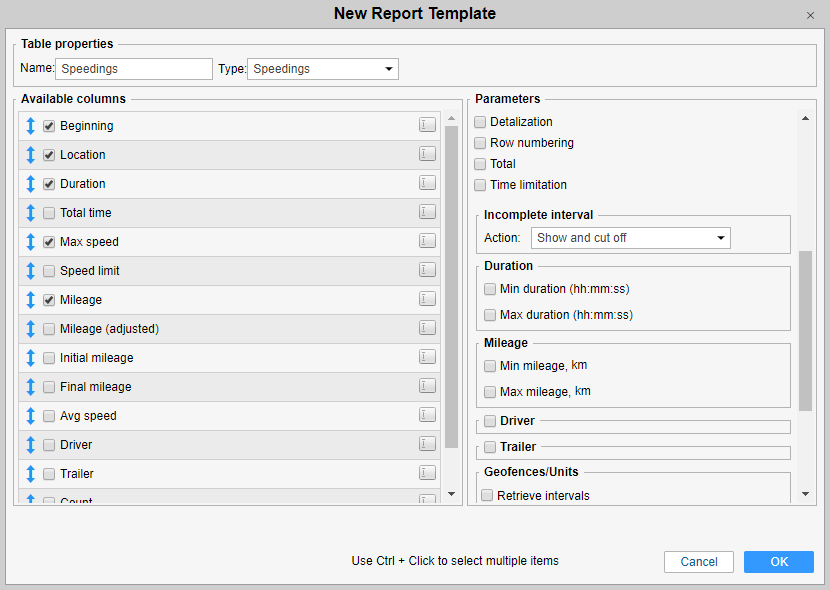Click the reorder arrow icon beside Duration
The image size is (830, 590).
pos(31,184)
